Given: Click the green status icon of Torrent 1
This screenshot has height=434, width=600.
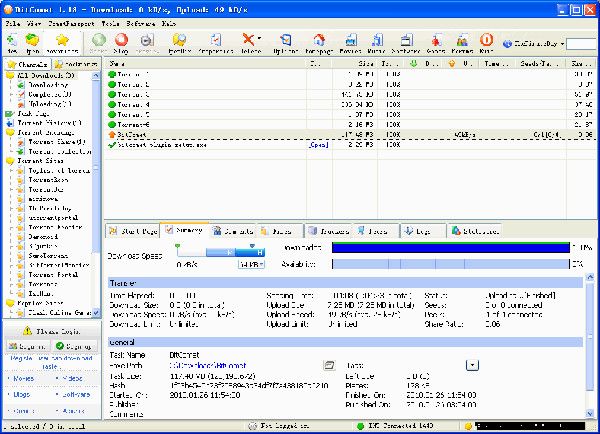Looking at the screenshot, I should click(x=112, y=74).
